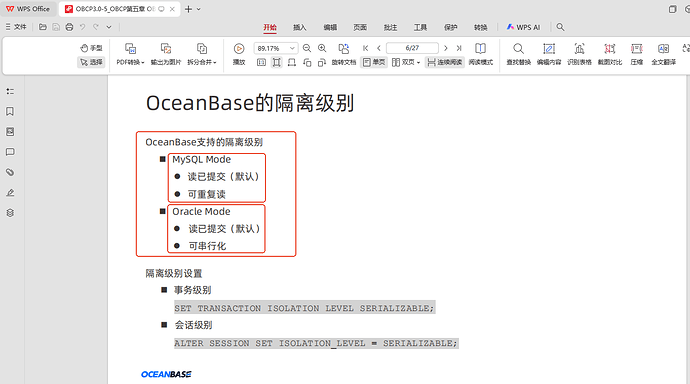This screenshot has width=690, height=384.
Task: Select the 全文翻译 full translation icon
Action: [663, 54]
